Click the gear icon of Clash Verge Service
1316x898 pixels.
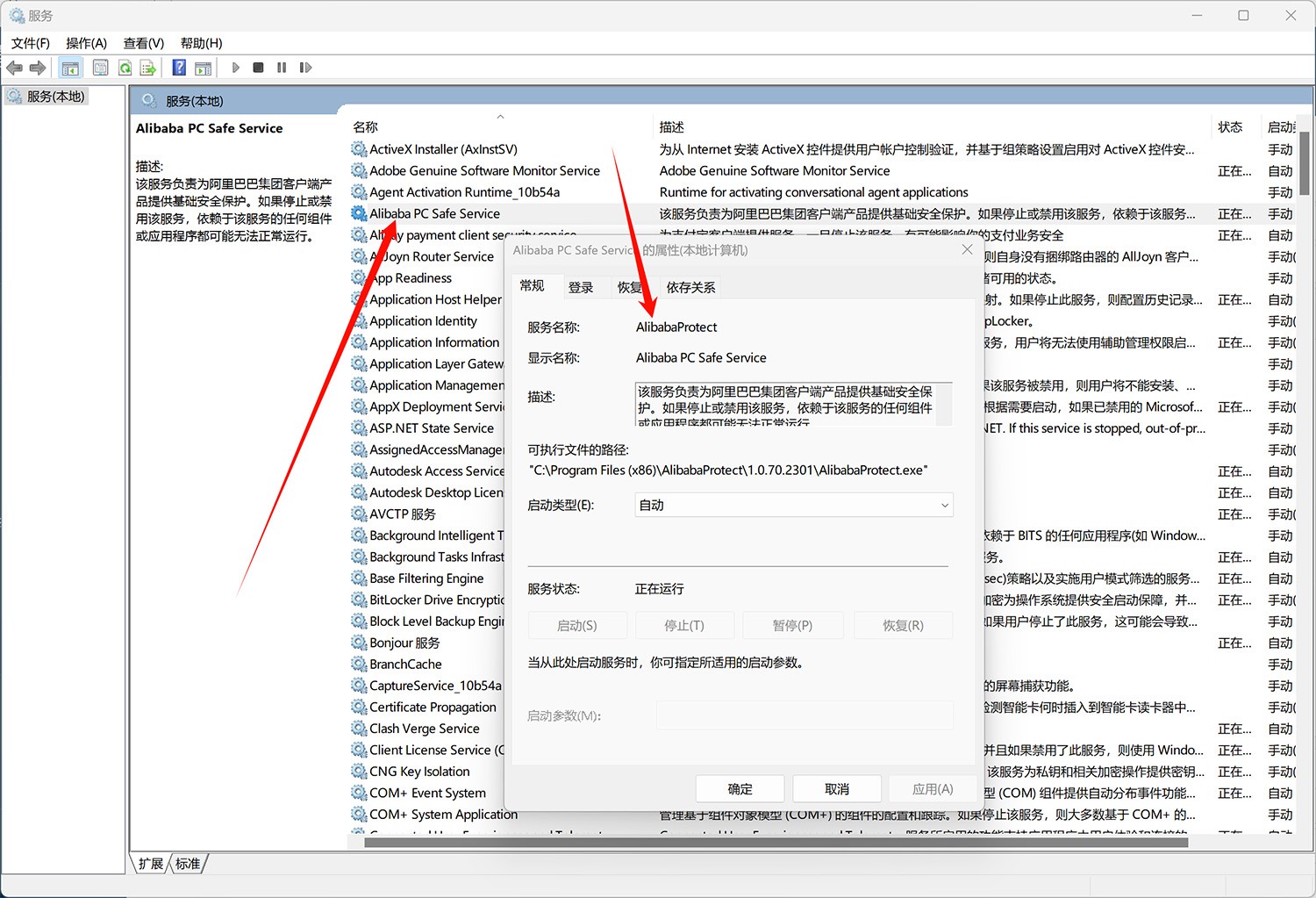click(x=359, y=729)
